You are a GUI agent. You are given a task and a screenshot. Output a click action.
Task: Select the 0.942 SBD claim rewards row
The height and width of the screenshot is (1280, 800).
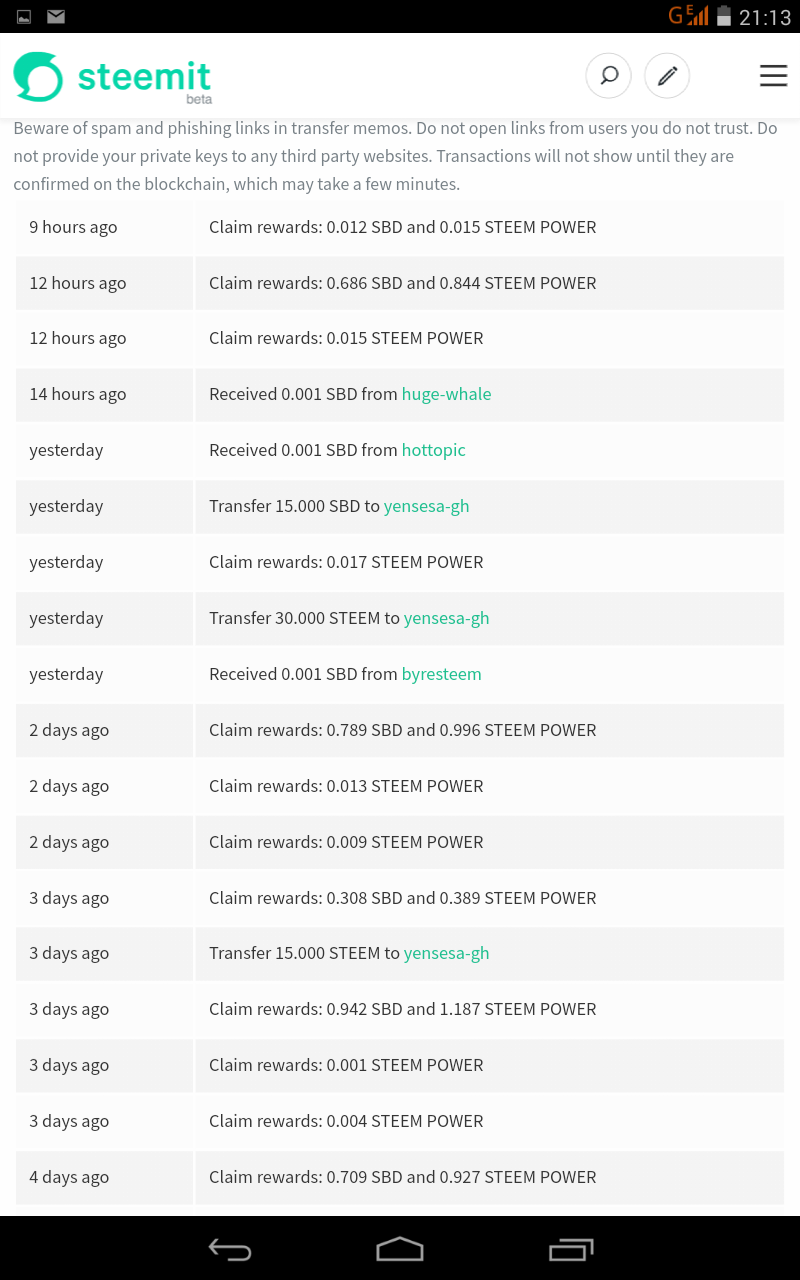coord(400,1009)
